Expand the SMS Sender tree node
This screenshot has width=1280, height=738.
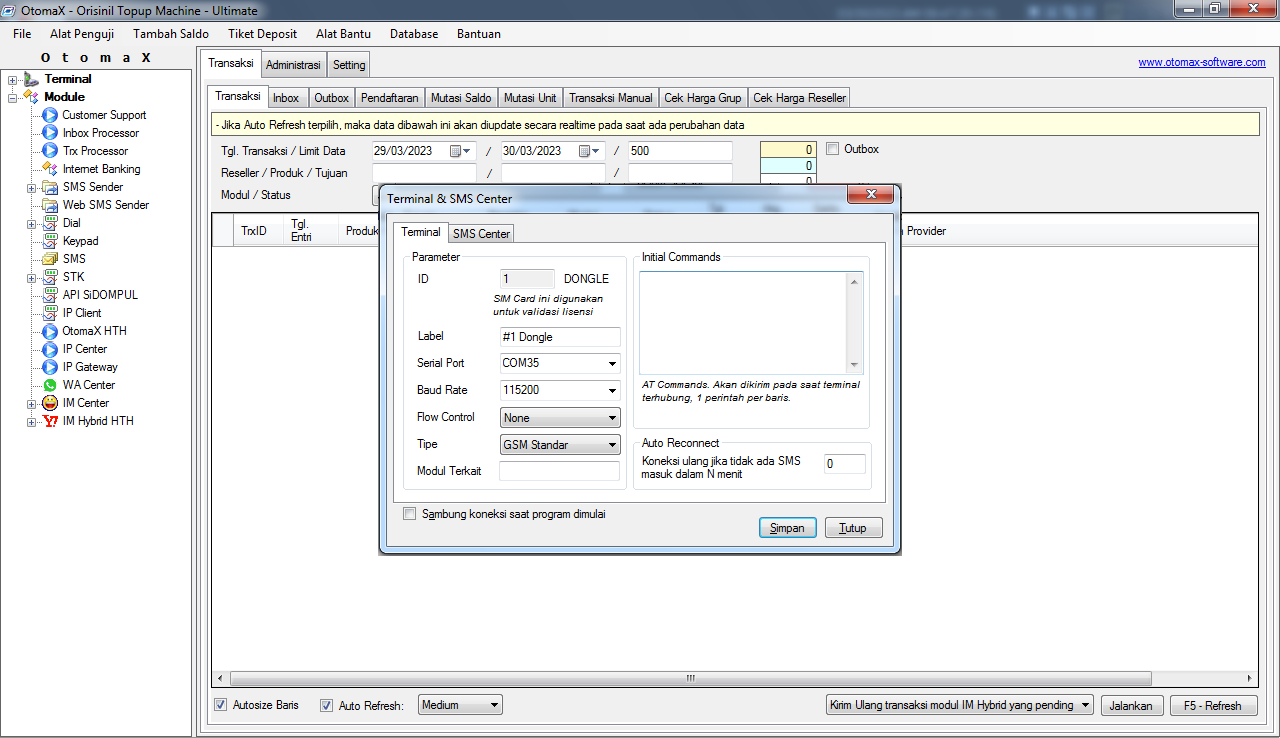(x=31, y=187)
